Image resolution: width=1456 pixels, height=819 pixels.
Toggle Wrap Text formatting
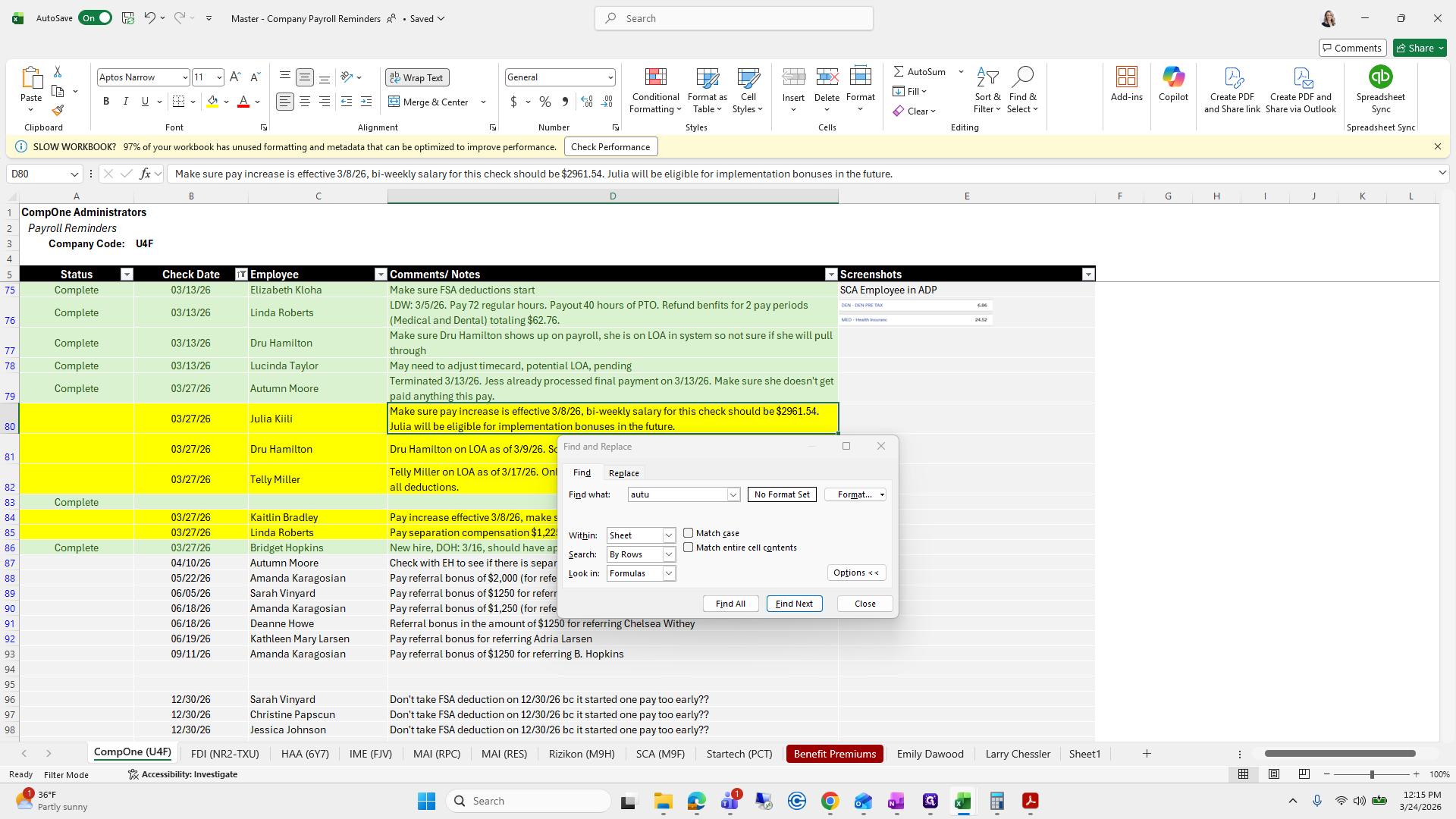[x=417, y=77]
